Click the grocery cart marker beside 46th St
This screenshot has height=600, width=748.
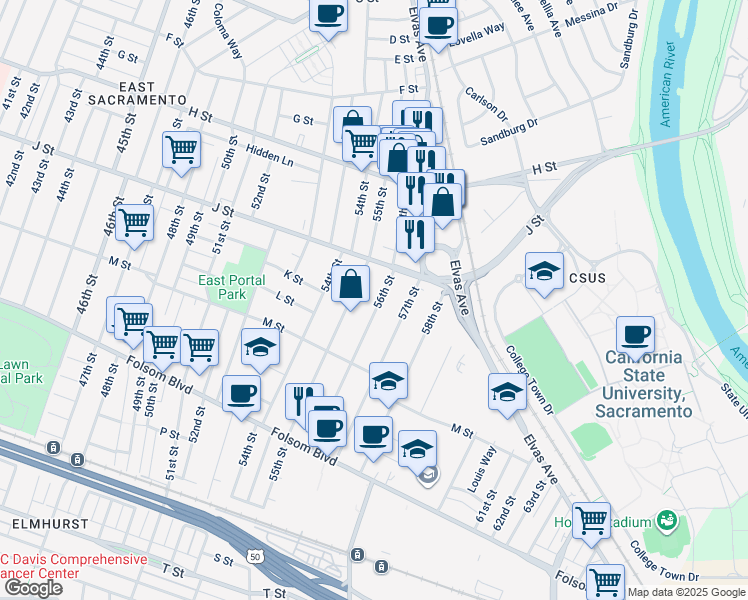(x=135, y=224)
